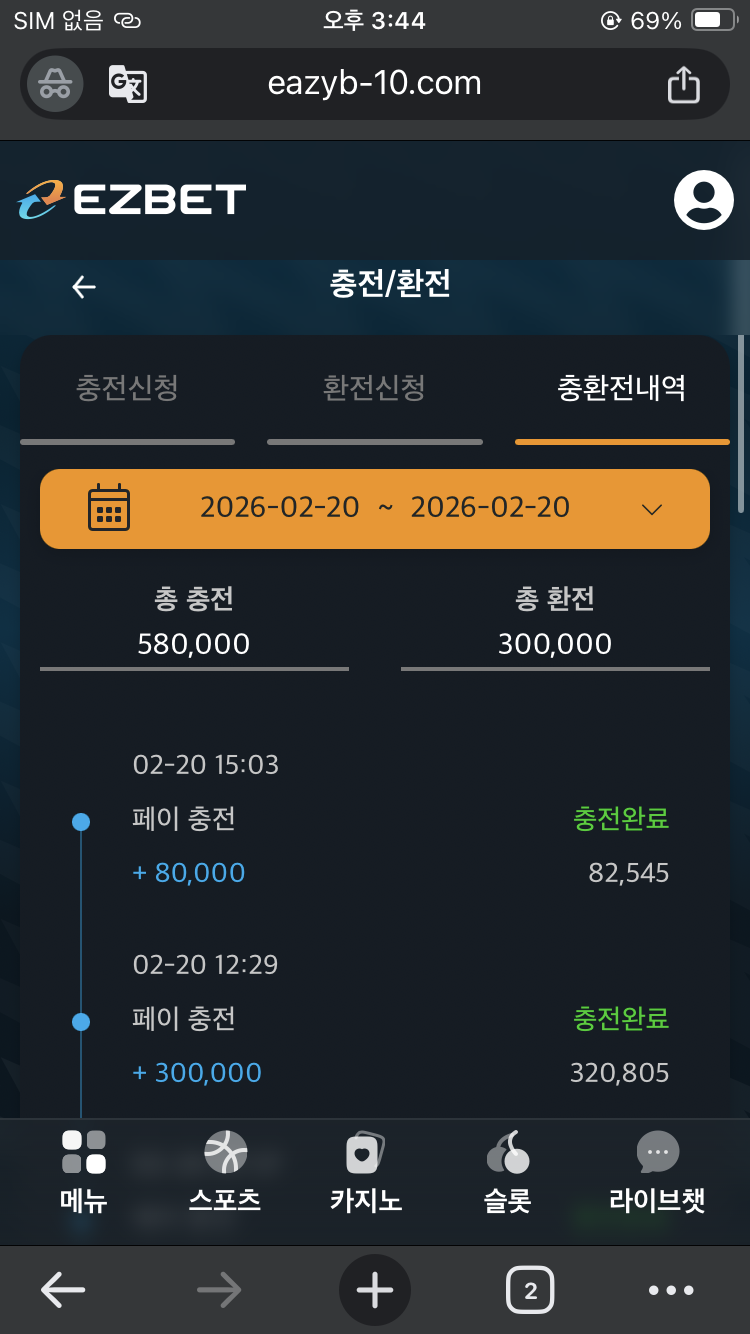Start a 라이브챗 conversation

[x=657, y=1172]
